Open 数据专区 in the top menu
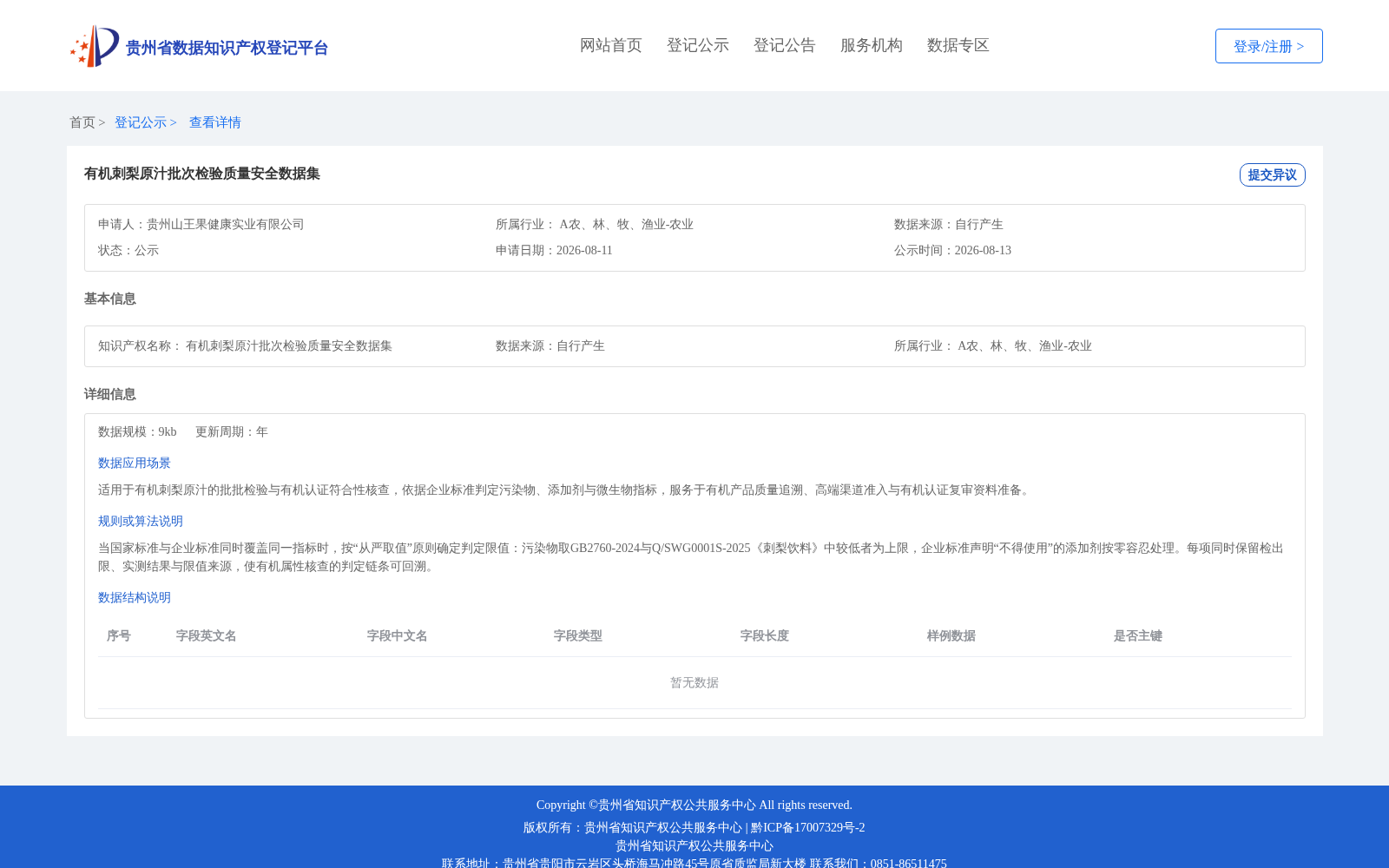The image size is (1389, 868). (x=958, y=45)
